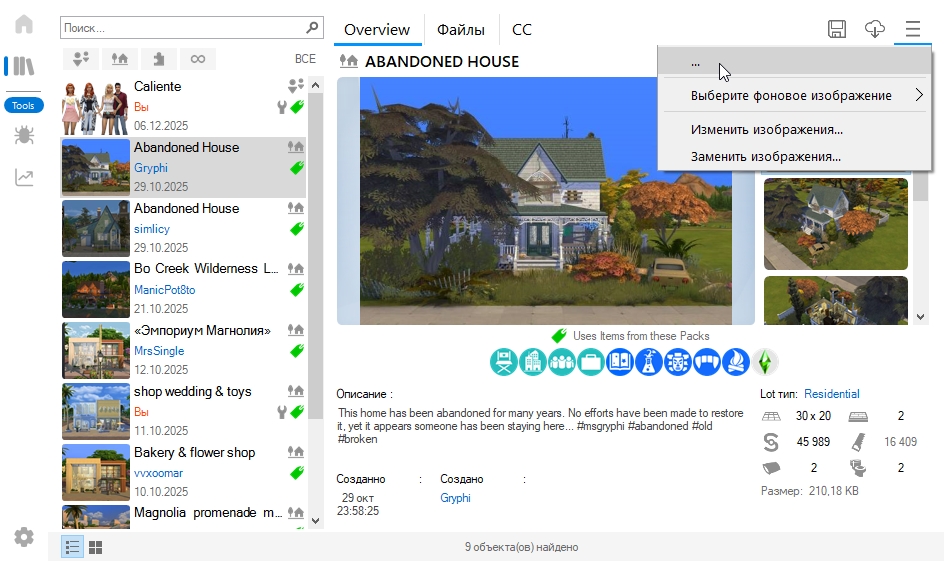Select the «Эмпориум Магнолия» entry
944x561 pixels.
[x=183, y=350]
